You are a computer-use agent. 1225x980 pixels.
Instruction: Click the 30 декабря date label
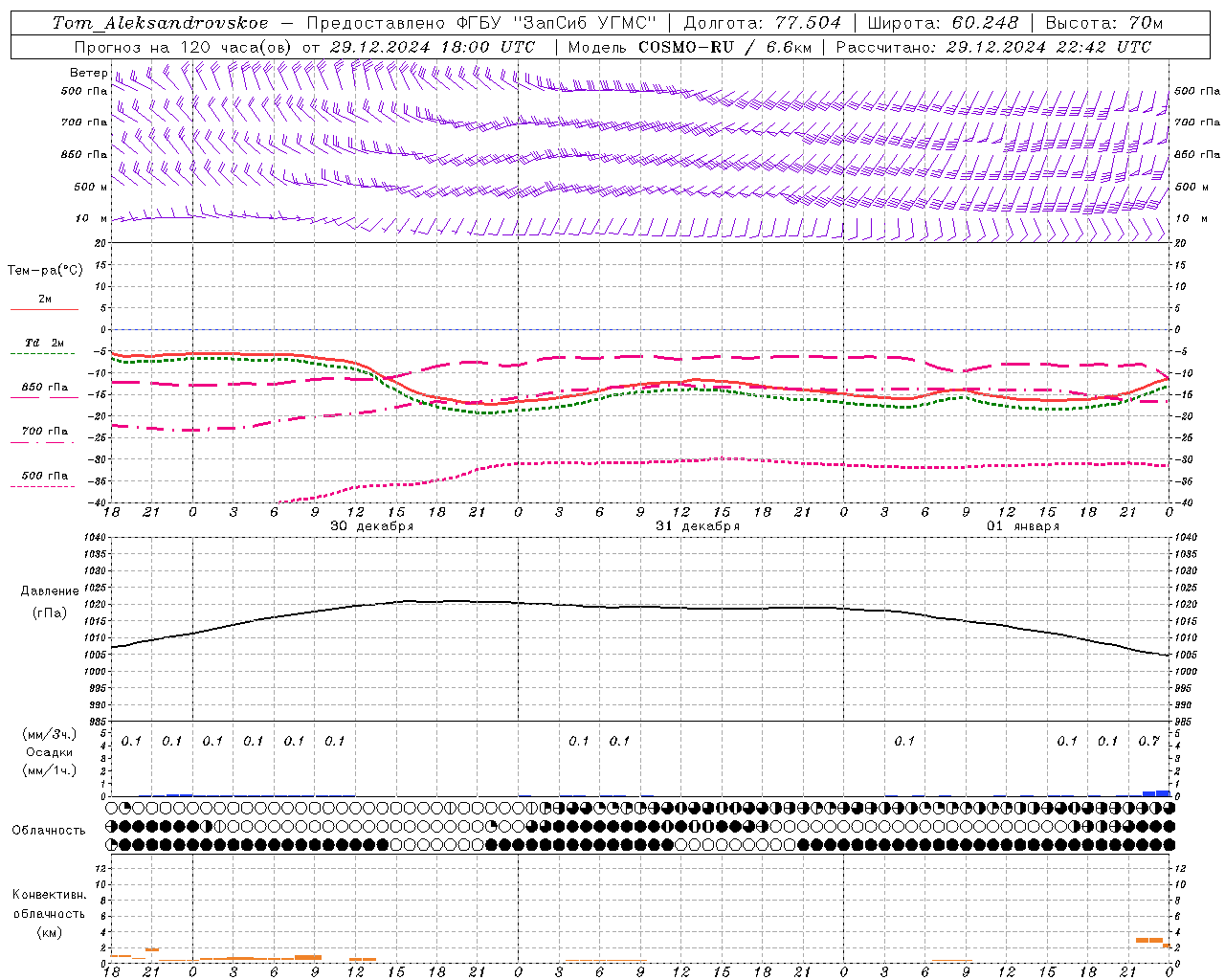point(371,526)
